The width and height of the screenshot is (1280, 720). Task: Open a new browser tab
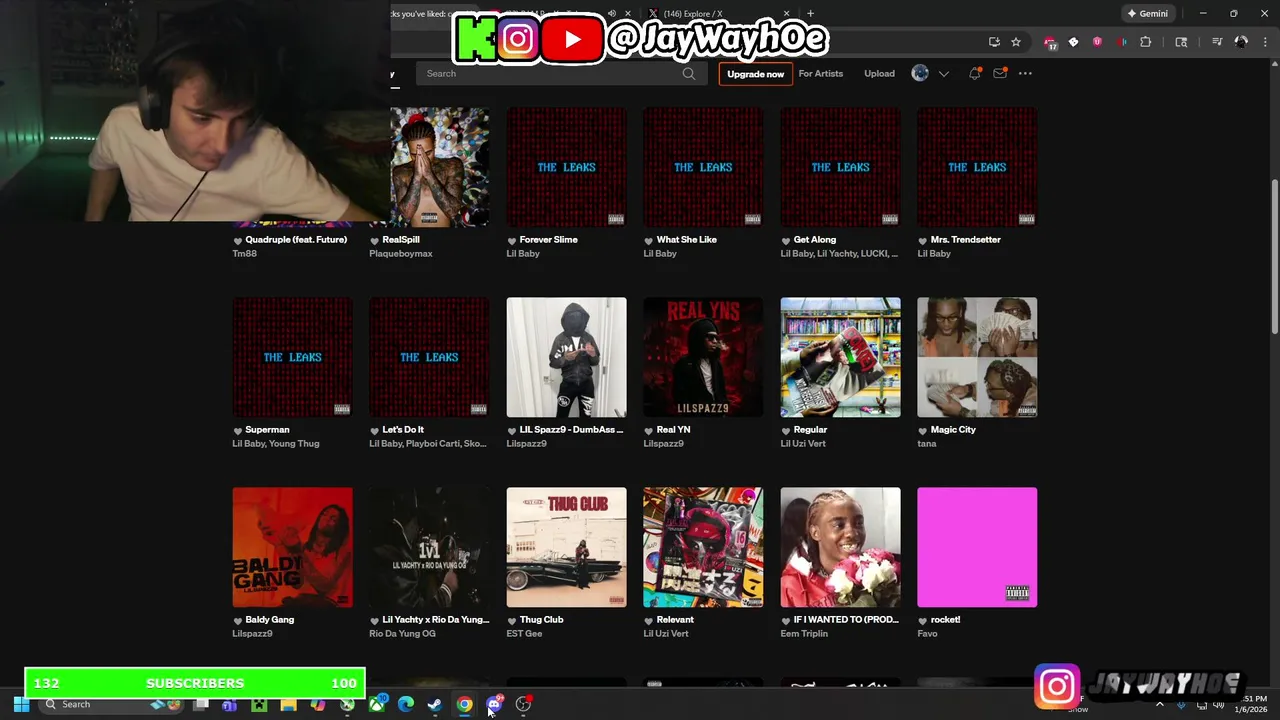810,13
